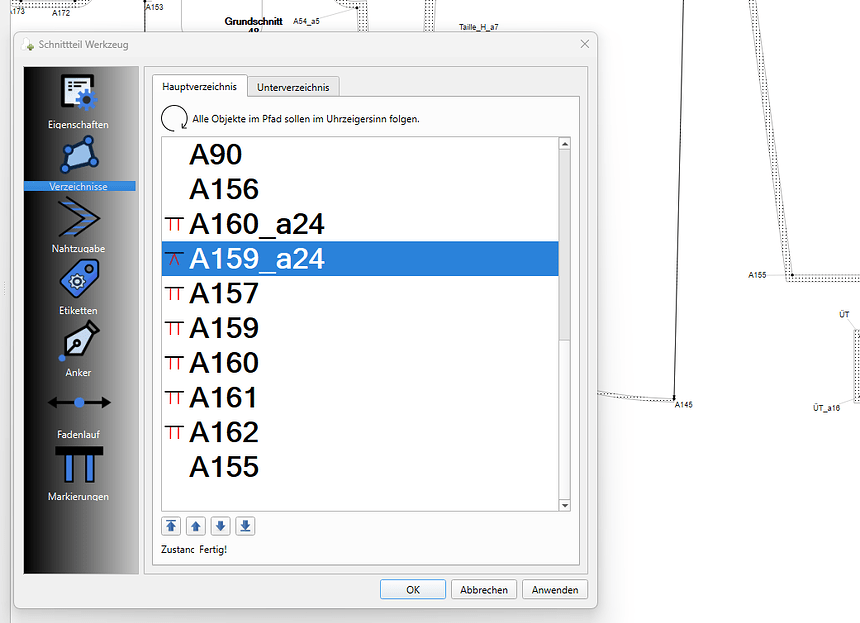Image resolution: width=860 pixels, height=623 pixels.
Task: Select the A157 list entry
Action: click(360, 293)
